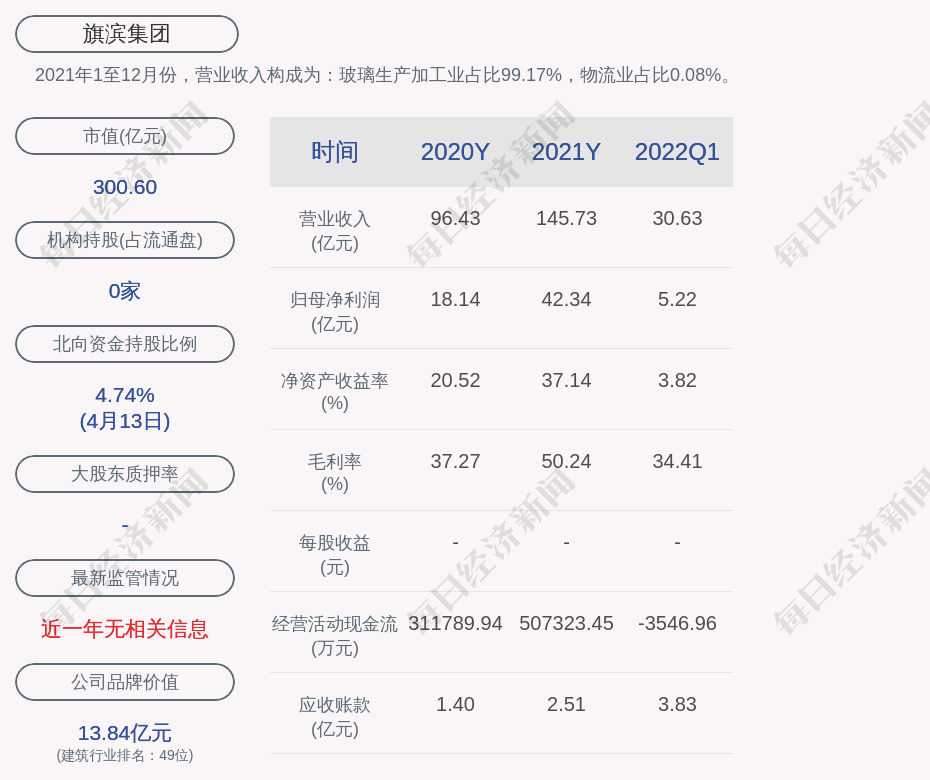Click the 归母净利润 row label
Screen dimensions: 930x780
tap(335, 311)
